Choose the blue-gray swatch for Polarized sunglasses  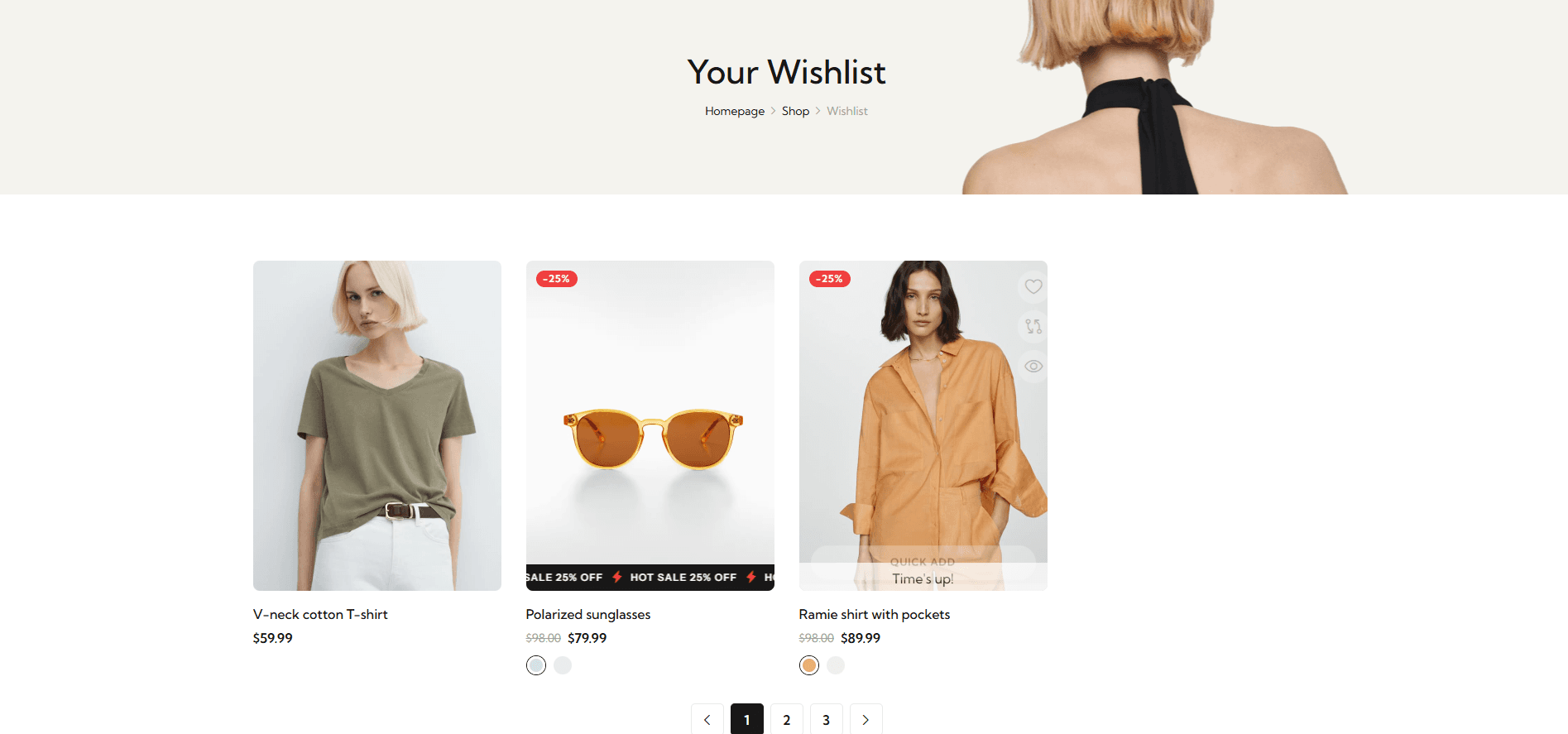pyautogui.click(x=536, y=665)
